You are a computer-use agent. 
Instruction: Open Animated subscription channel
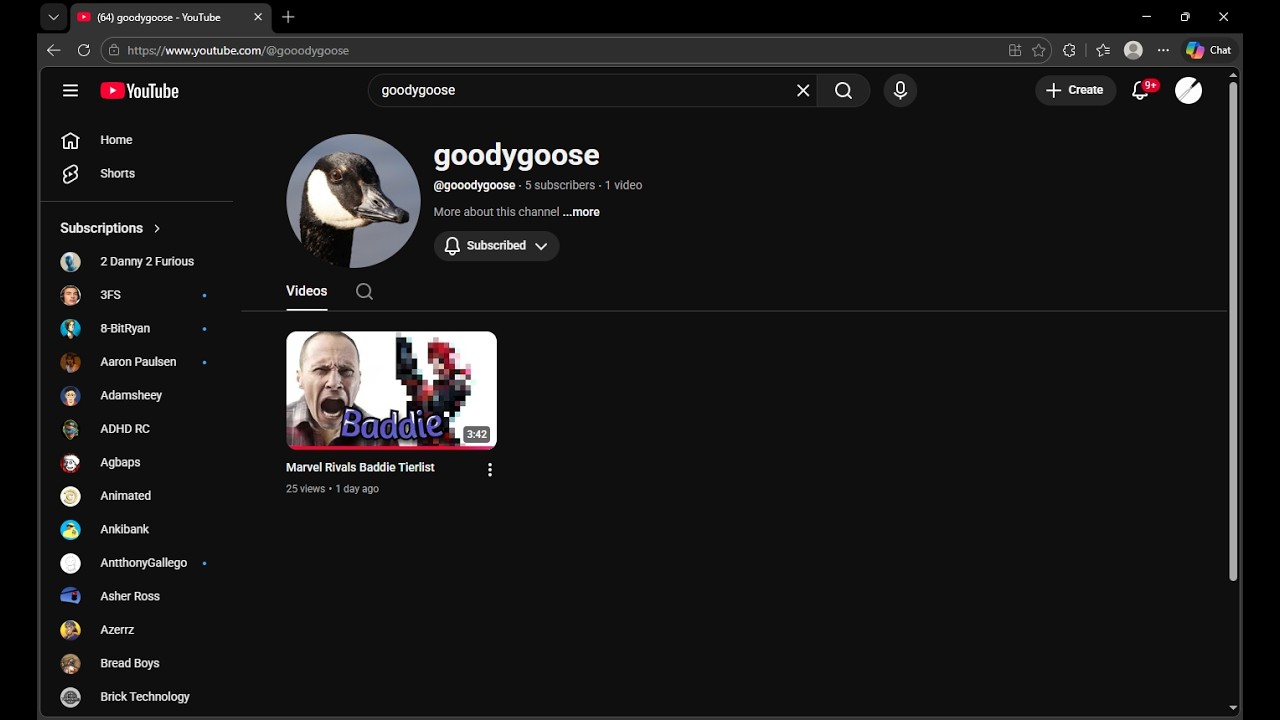point(136,496)
